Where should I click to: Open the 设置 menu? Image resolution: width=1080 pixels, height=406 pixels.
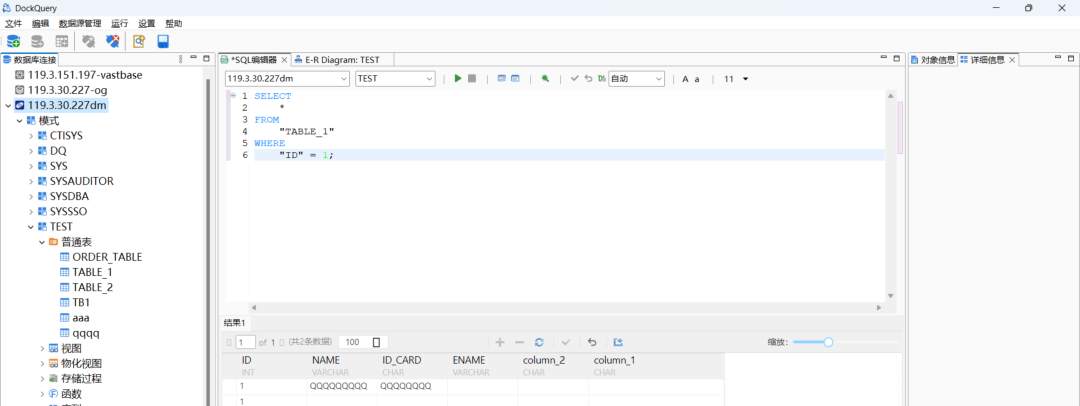[x=147, y=23]
